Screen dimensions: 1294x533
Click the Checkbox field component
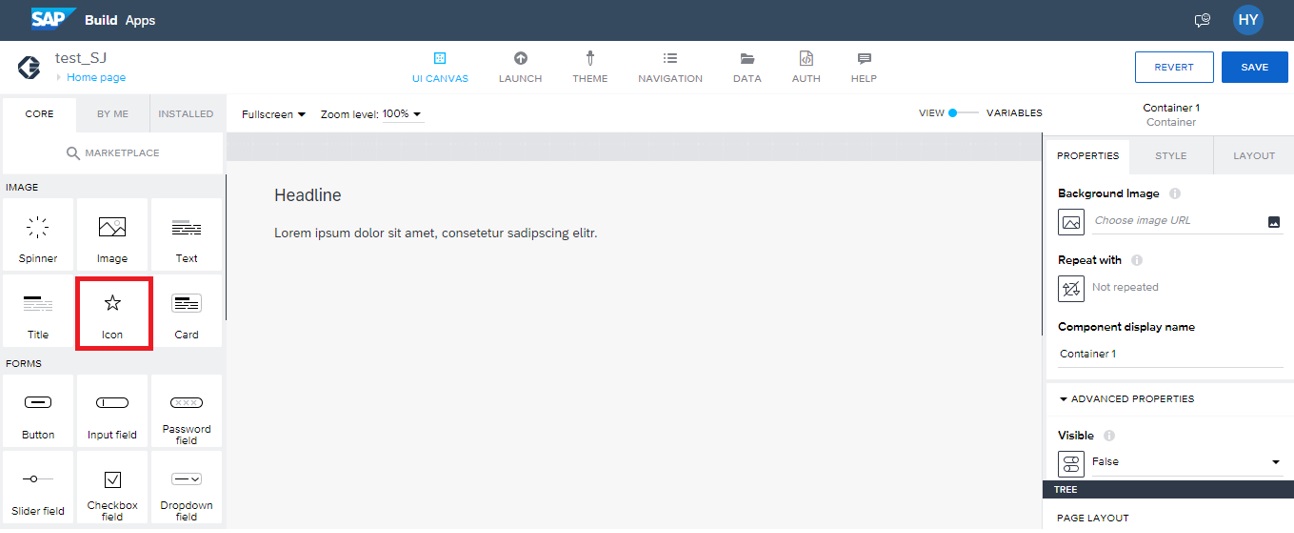point(112,480)
